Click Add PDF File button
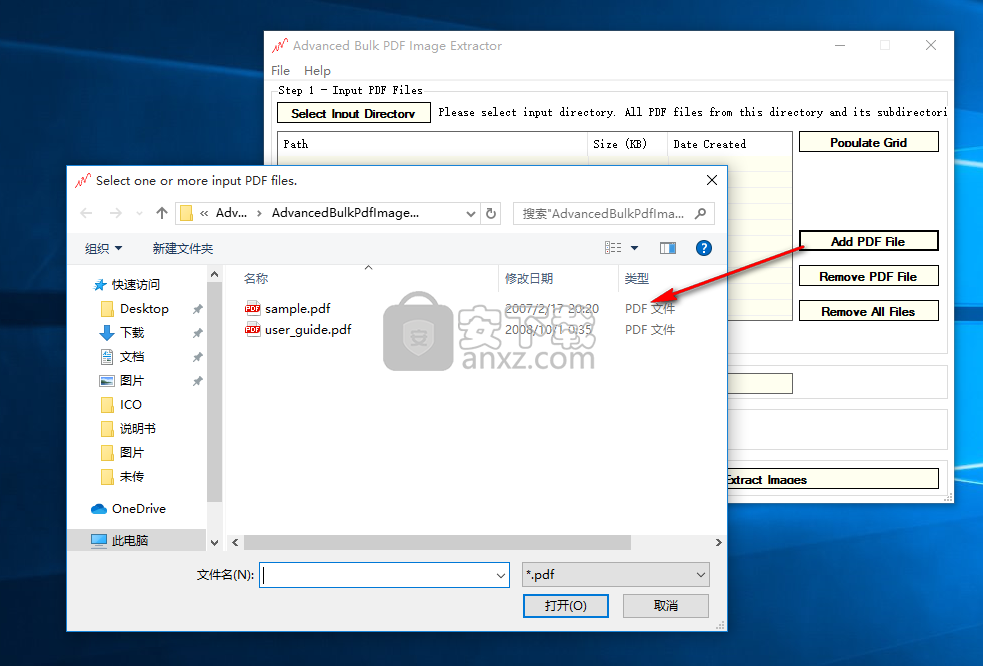Screen dimensions: 983x666 pyautogui.click(x=868, y=241)
